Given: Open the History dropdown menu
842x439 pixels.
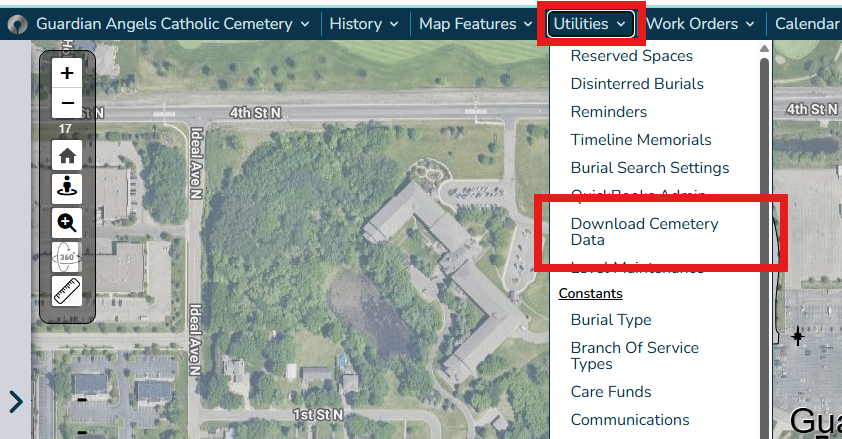Looking at the screenshot, I should (x=364, y=24).
